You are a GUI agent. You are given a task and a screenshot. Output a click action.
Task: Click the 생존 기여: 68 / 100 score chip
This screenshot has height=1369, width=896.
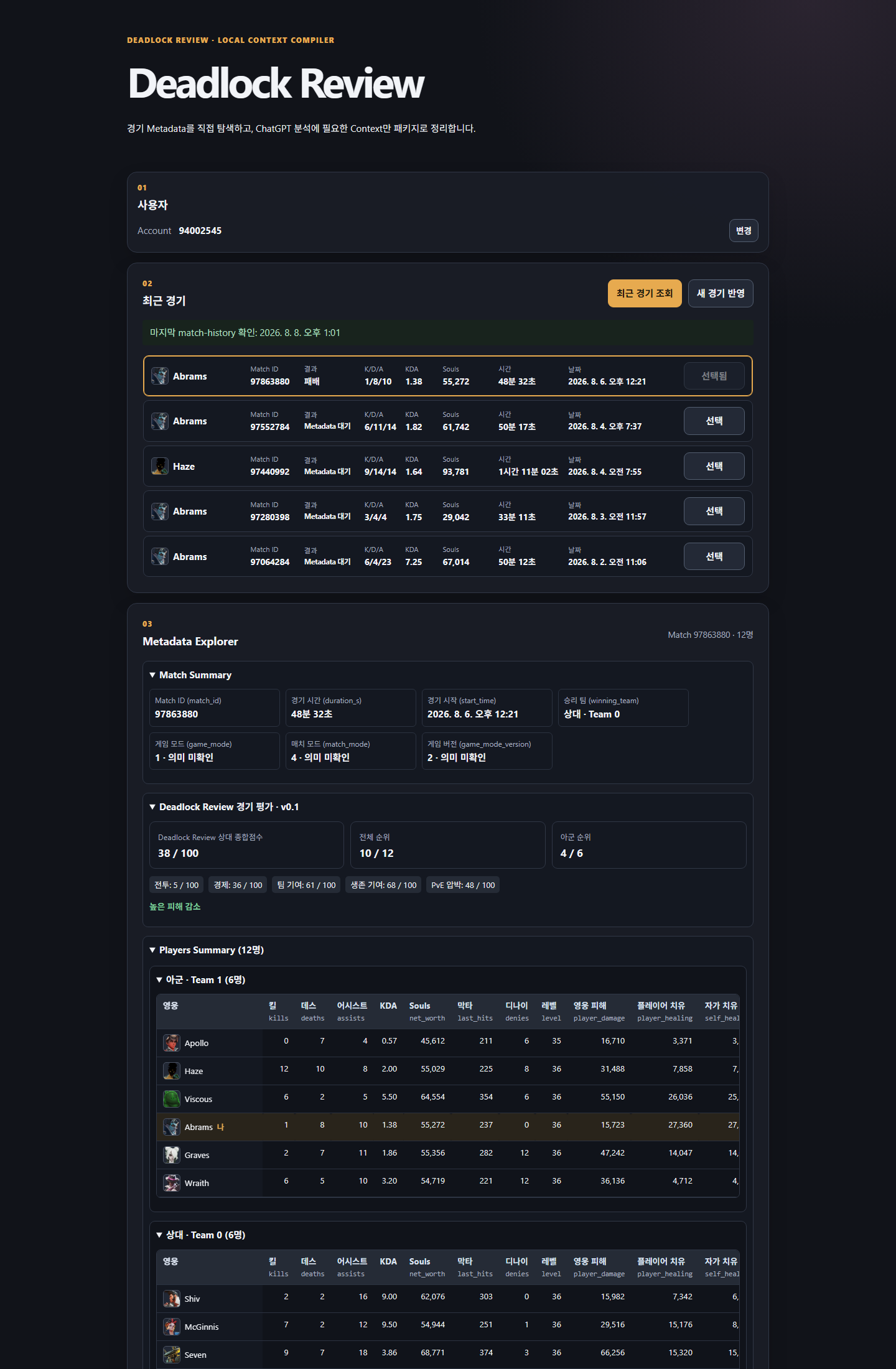pos(383,885)
